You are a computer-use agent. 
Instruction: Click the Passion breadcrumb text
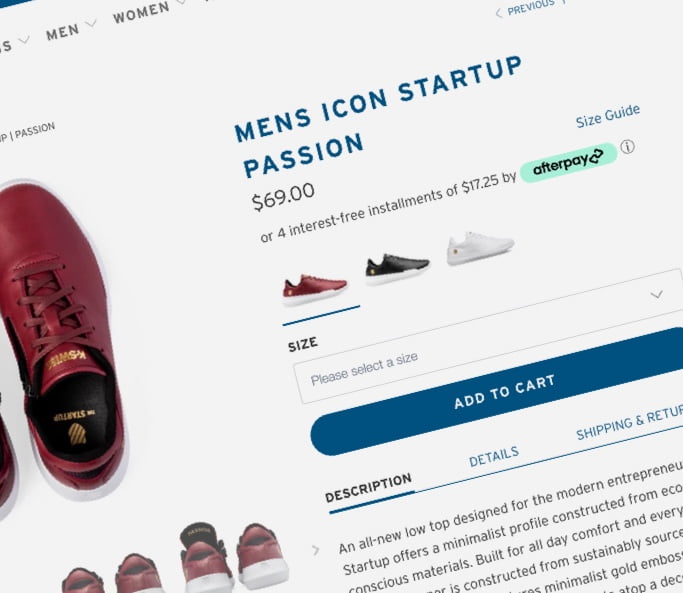35,130
